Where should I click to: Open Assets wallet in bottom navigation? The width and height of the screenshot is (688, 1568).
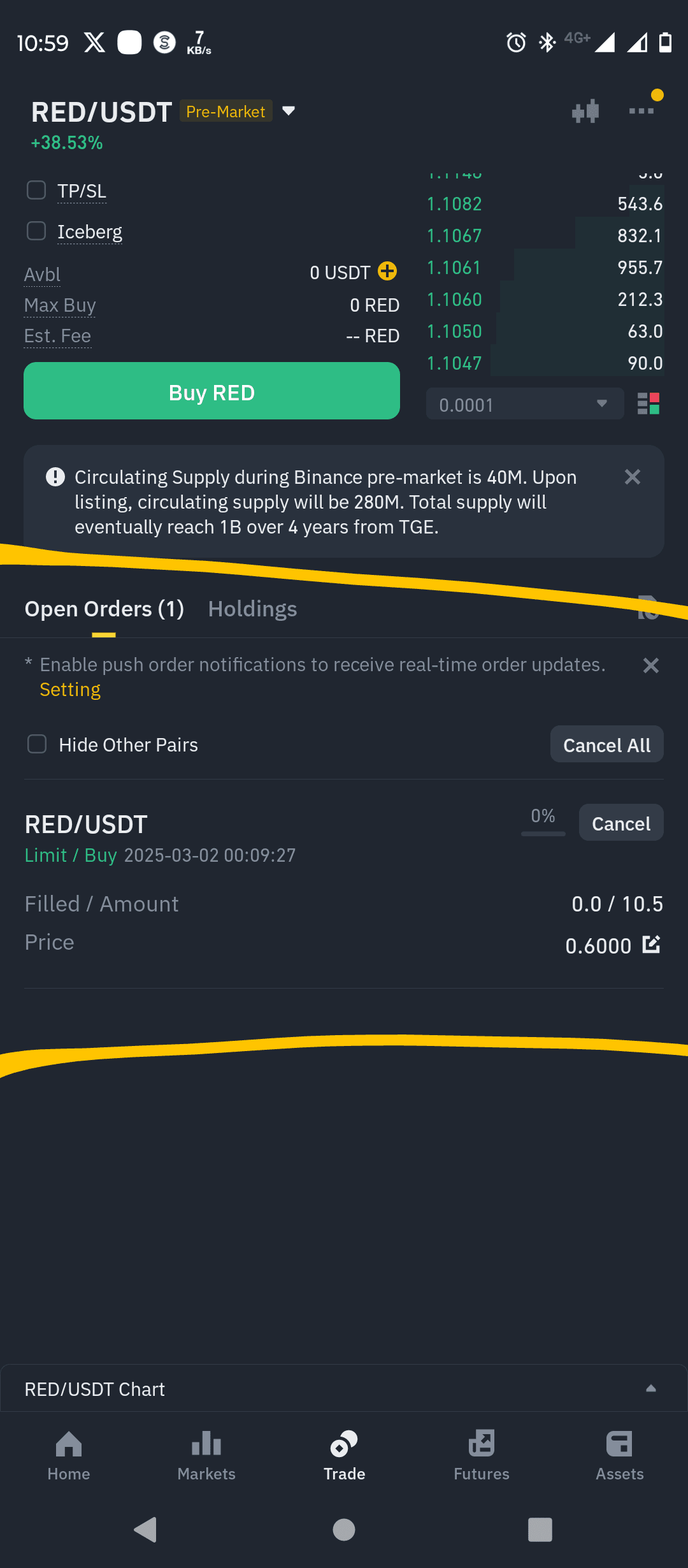619,1456
